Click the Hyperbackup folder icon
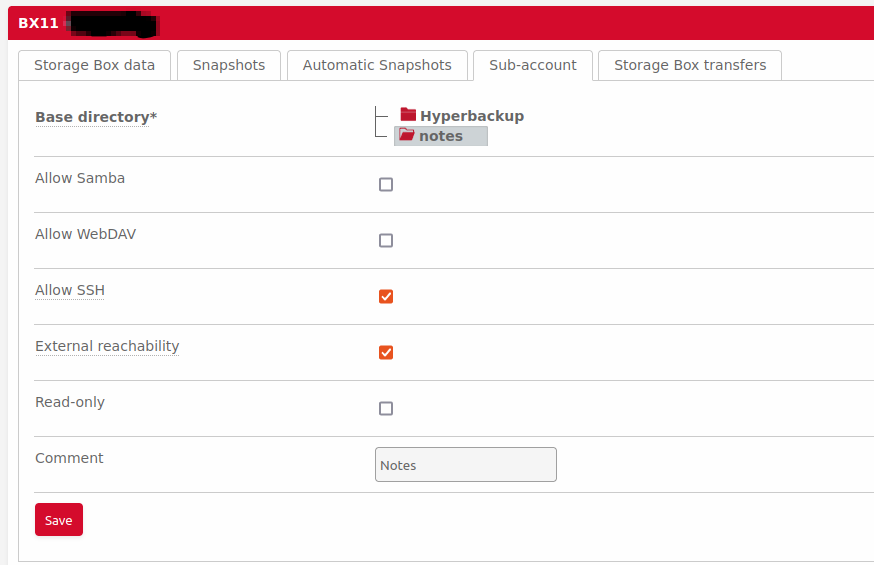The width and height of the screenshot is (874, 565). coord(408,115)
